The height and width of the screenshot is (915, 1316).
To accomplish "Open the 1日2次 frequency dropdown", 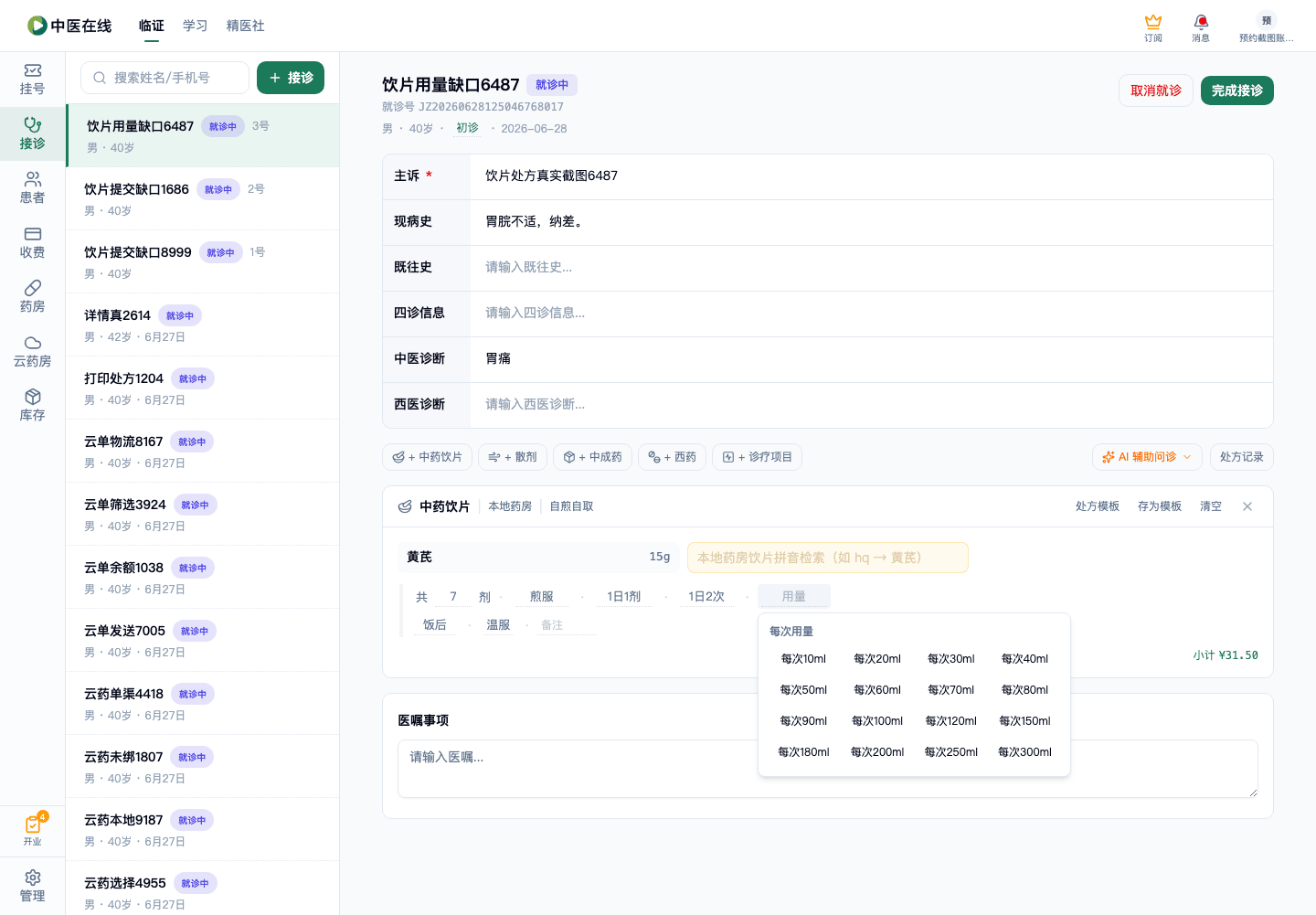I will [706, 597].
